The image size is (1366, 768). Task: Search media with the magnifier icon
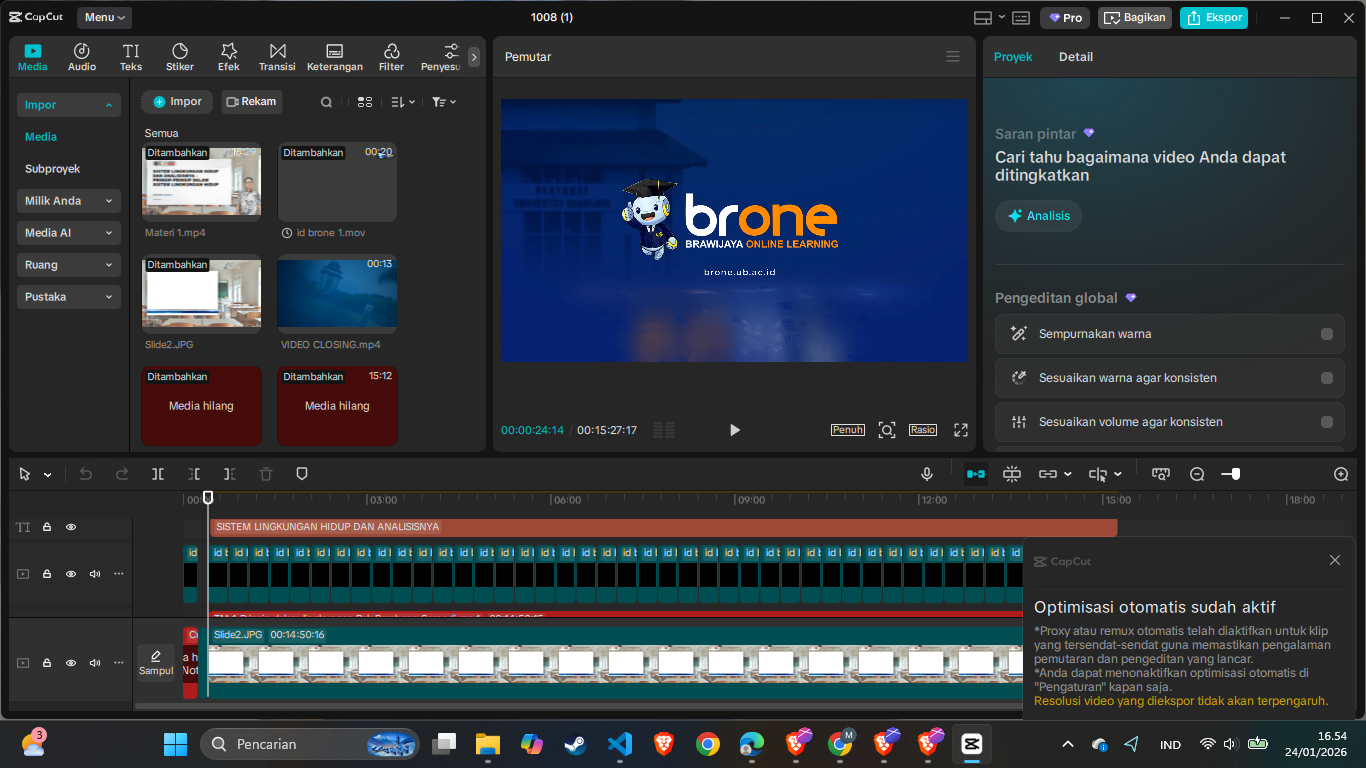point(327,102)
